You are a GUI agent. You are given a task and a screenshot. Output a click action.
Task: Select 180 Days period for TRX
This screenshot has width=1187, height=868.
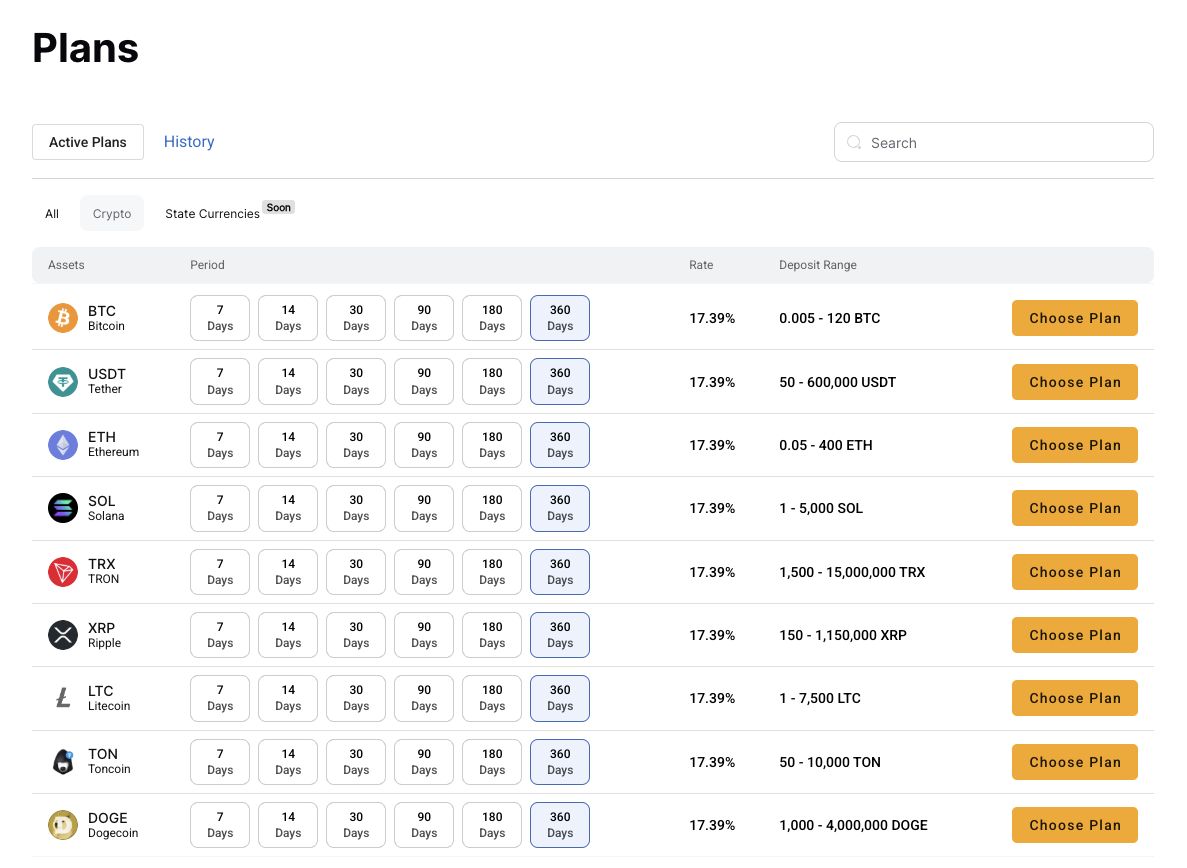[492, 572]
